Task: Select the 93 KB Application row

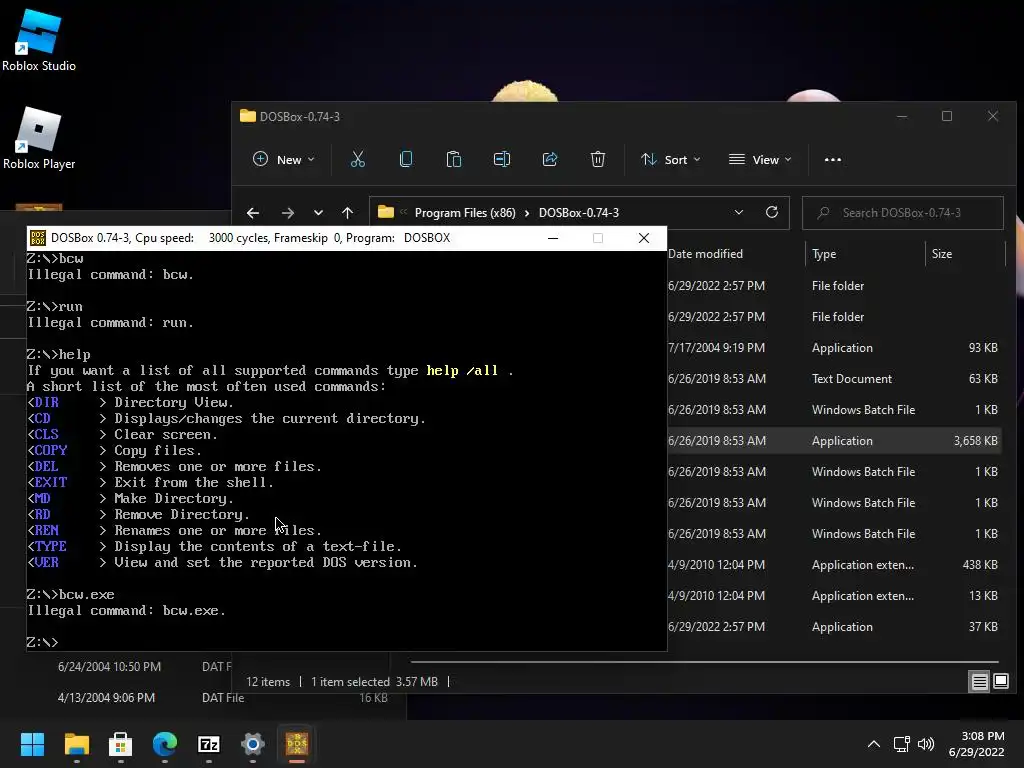Action: coord(836,348)
